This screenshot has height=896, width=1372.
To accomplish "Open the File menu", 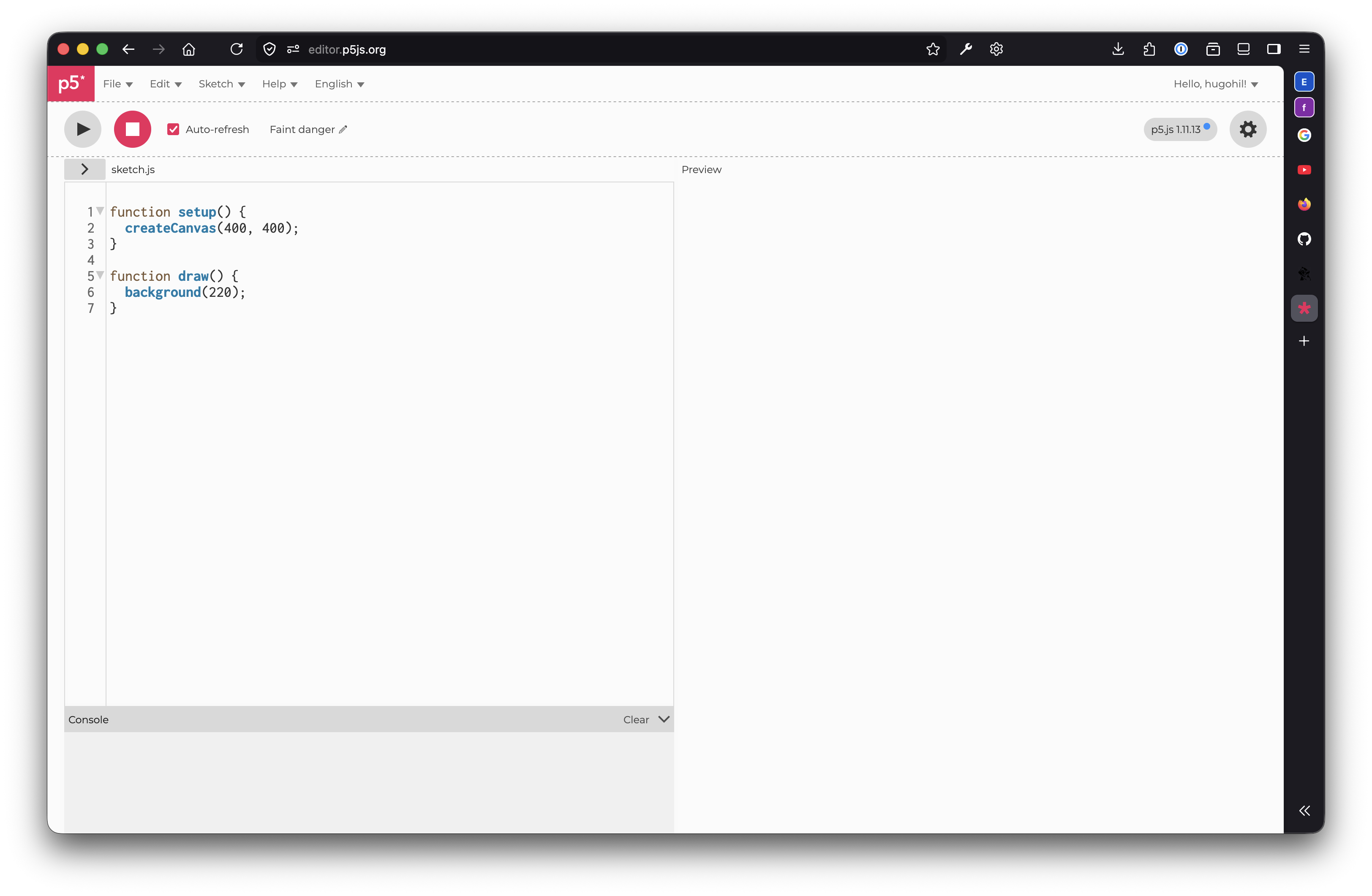I will tap(117, 84).
